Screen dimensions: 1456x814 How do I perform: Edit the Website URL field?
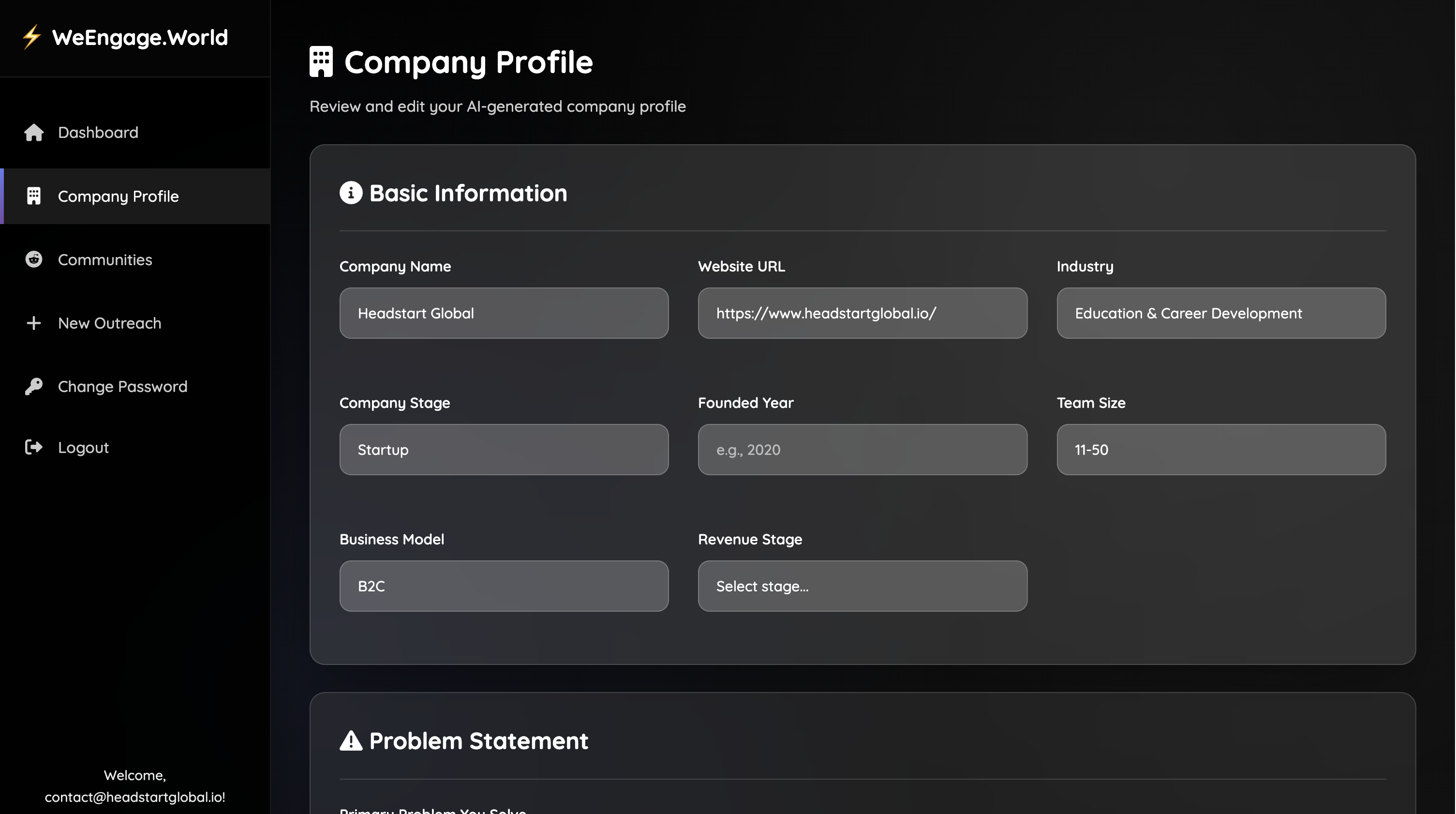click(x=862, y=314)
